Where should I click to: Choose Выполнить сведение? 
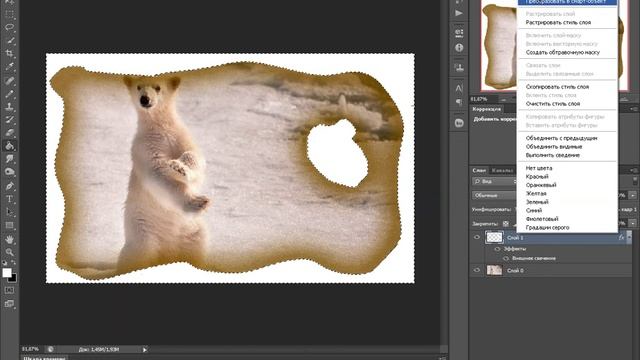[553, 155]
